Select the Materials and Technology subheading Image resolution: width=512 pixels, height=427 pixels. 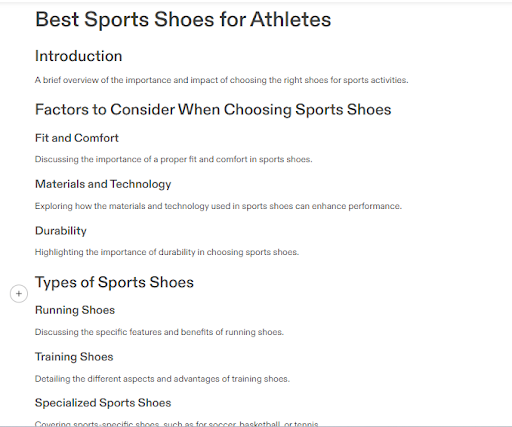click(x=103, y=184)
